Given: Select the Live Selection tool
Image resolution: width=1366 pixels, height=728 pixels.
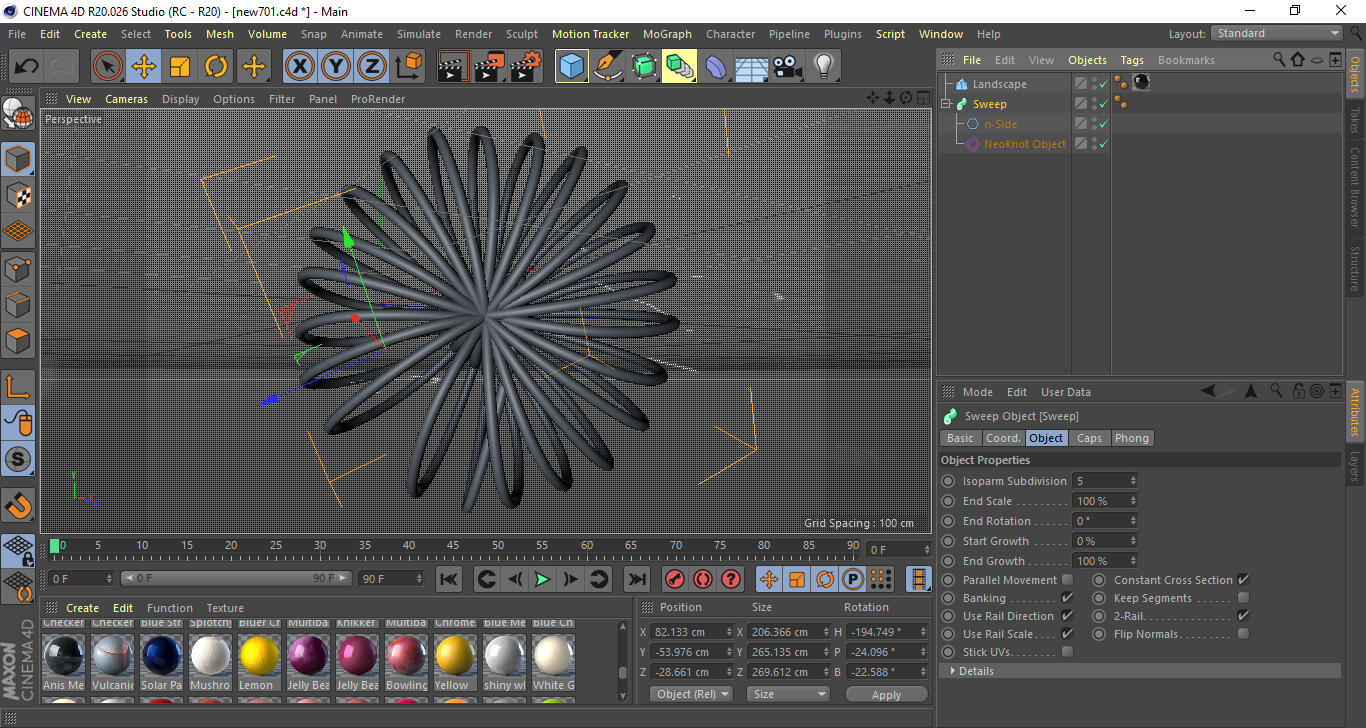Looking at the screenshot, I should pos(108,67).
